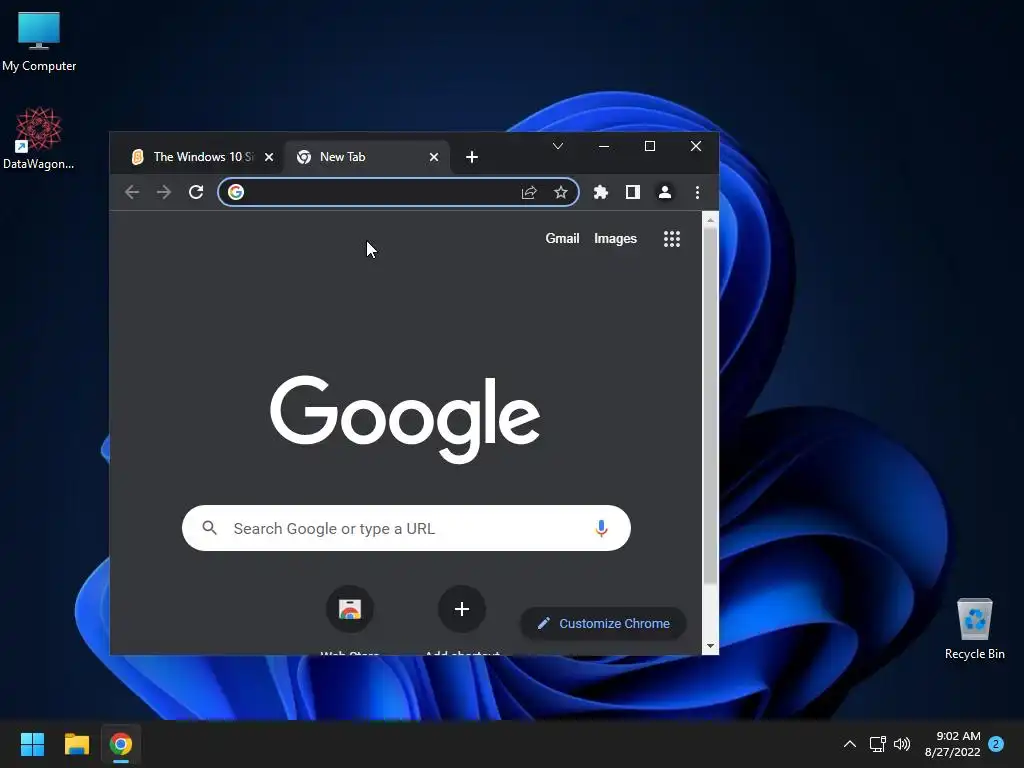
Task: Click the search magnifier icon in Google box
Action: point(209,528)
